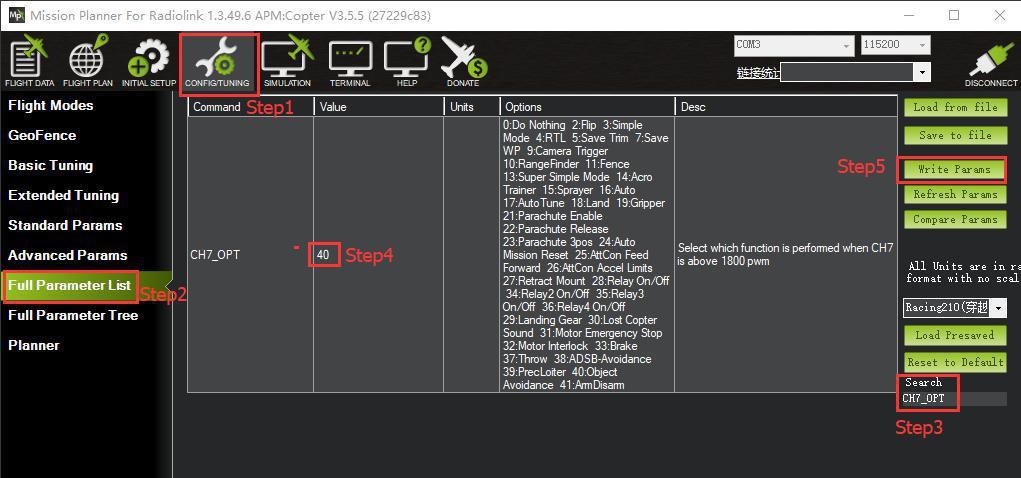Viewport: 1021px width, 478px height.
Task: Click the Search parameter field
Action: (x=950, y=398)
